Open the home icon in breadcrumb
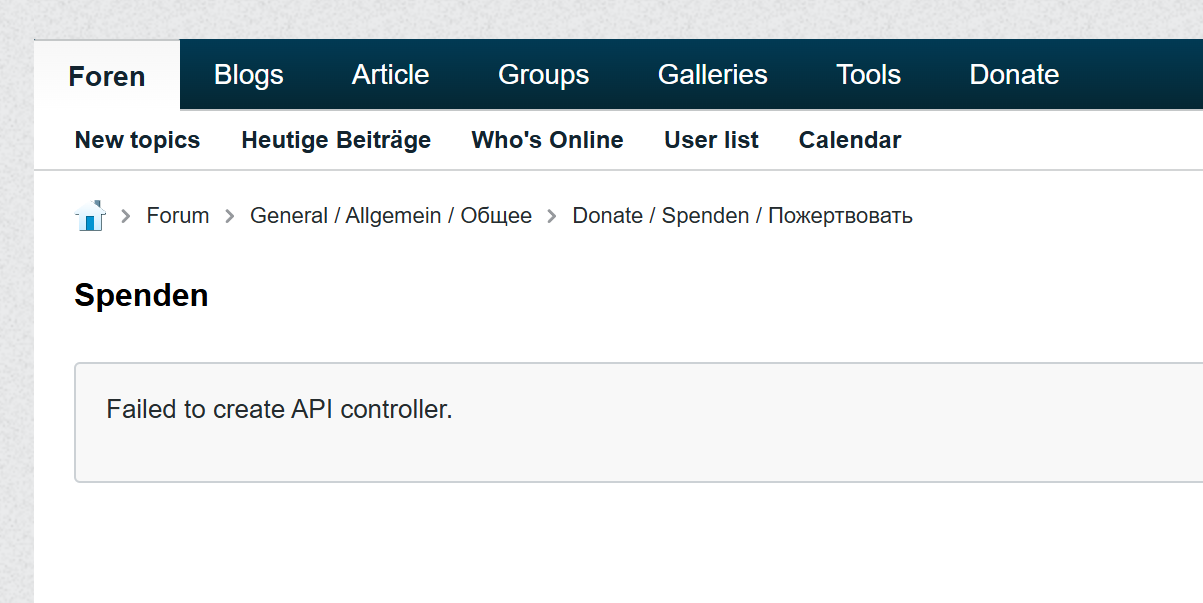1203x603 pixels. click(x=90, y=215)
